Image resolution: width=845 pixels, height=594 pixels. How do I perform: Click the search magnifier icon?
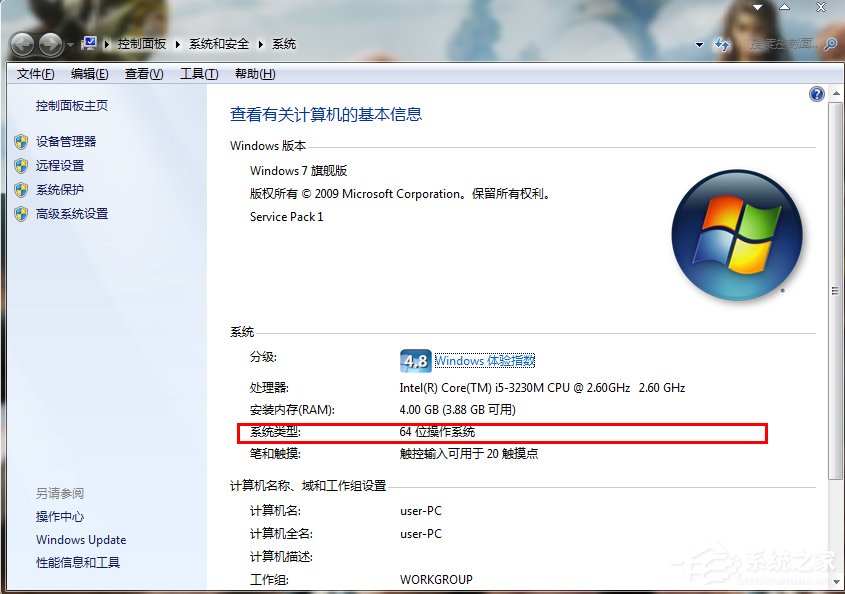point(829,45)
